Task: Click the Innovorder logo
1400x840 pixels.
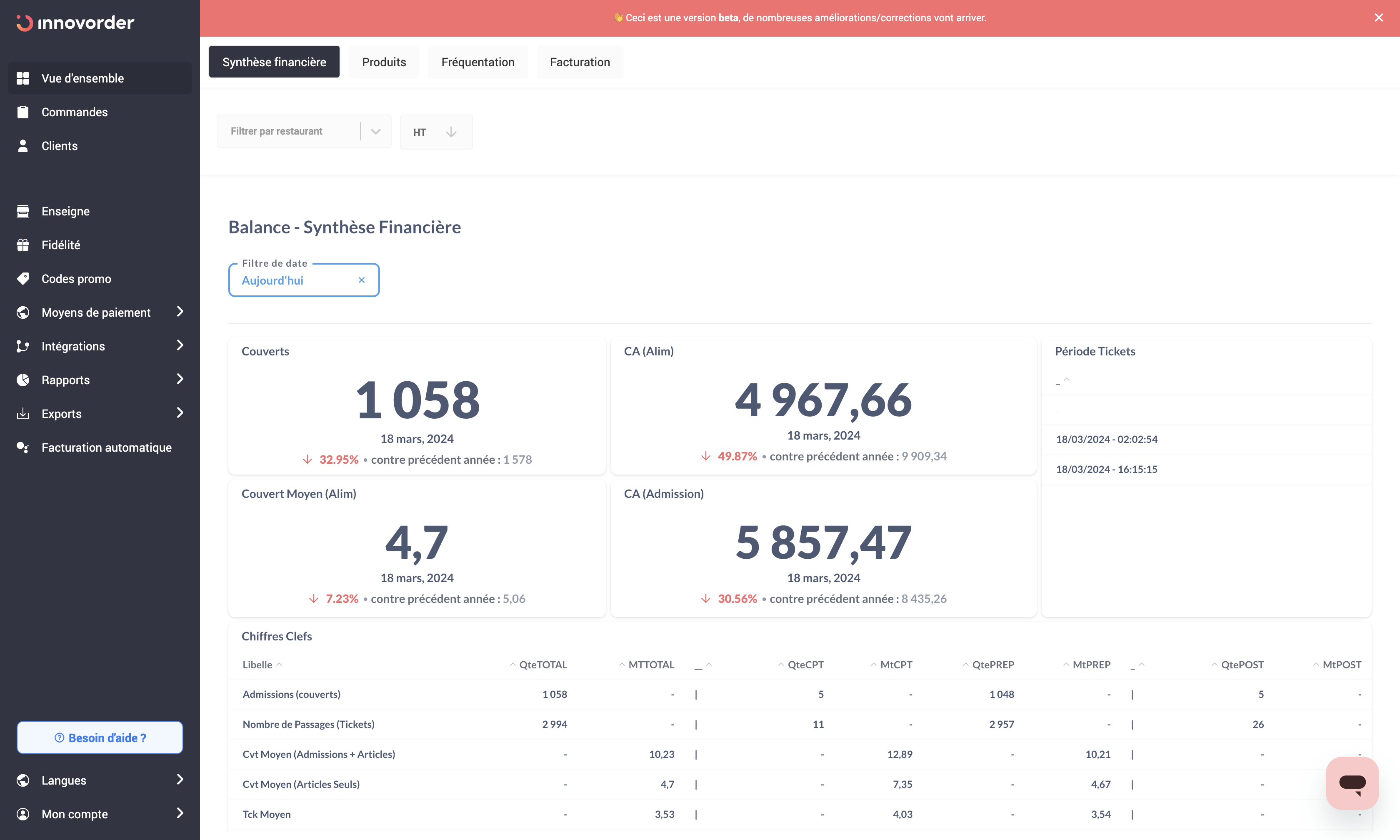Action: tap(75, 22)
